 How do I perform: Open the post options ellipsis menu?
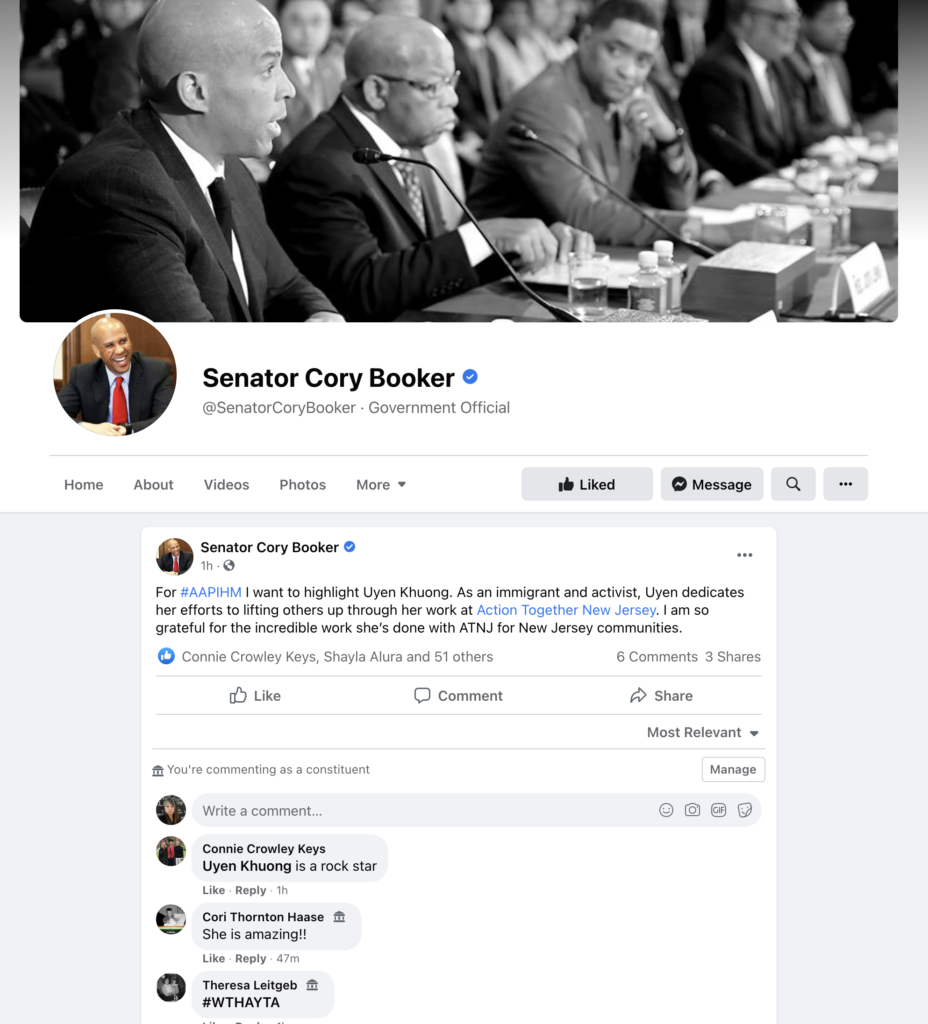(744, 555)
